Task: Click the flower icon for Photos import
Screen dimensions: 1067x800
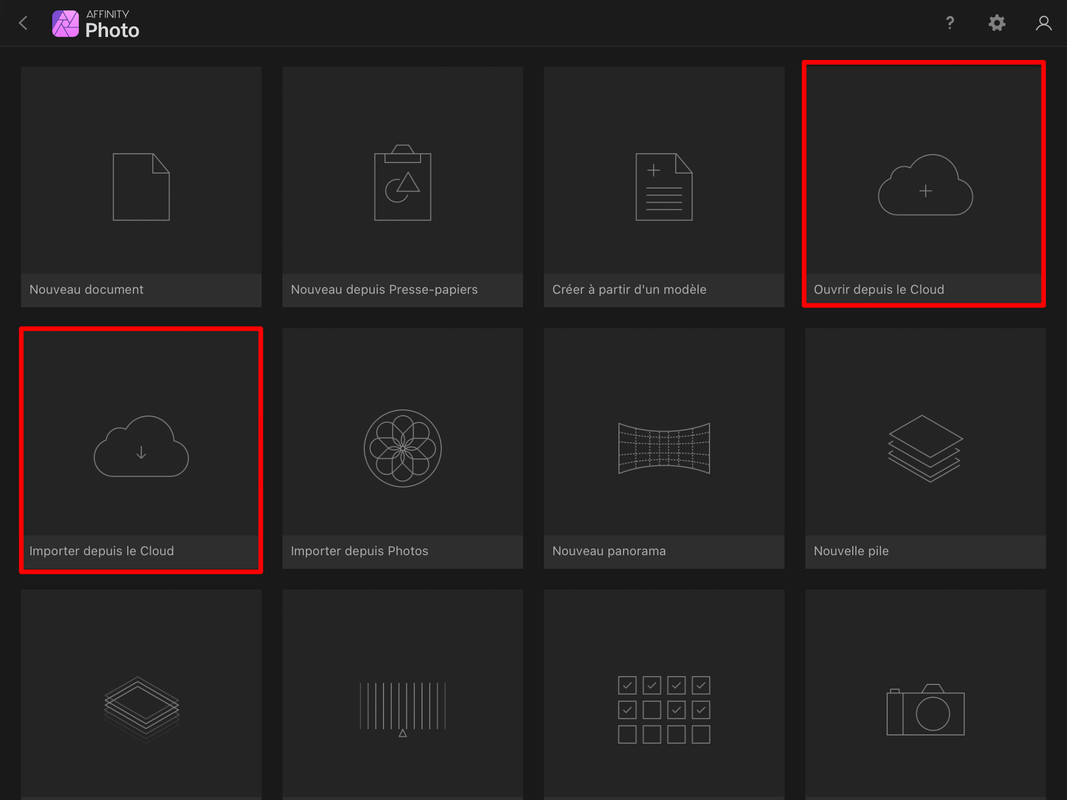Action: coord(403,448)
